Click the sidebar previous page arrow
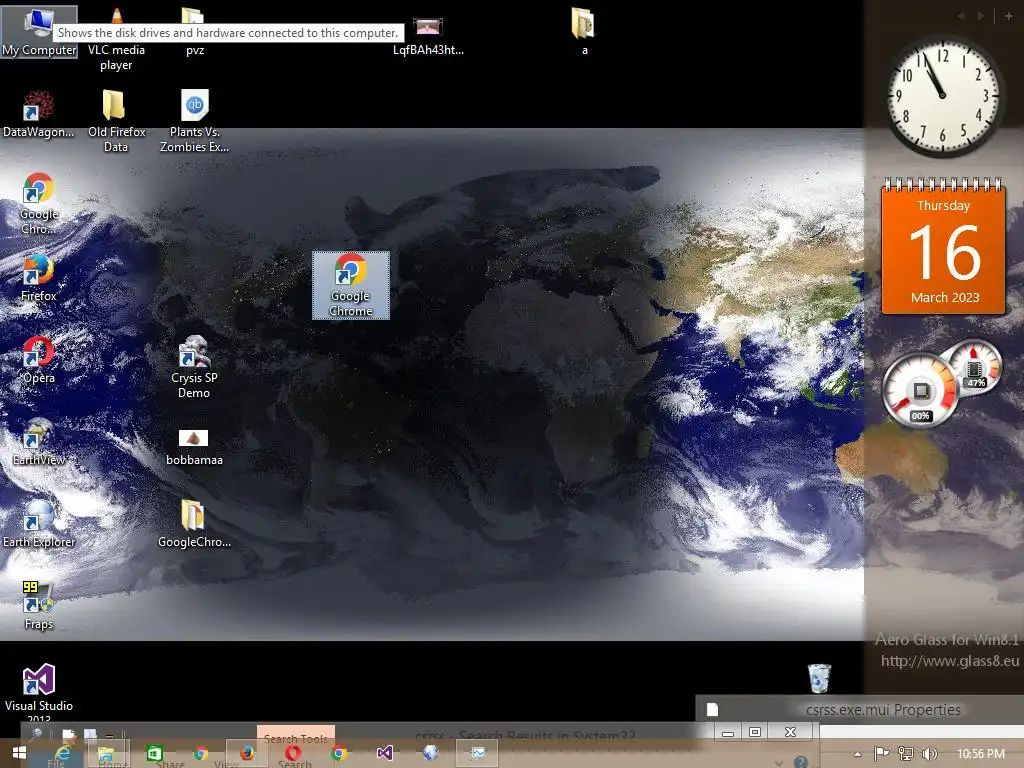 click(x=962, y=16)
